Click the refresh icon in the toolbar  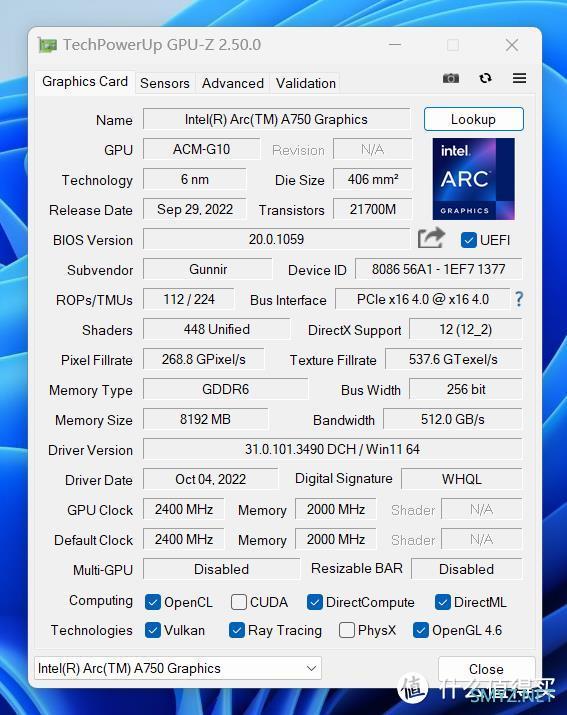pos(485,78)
